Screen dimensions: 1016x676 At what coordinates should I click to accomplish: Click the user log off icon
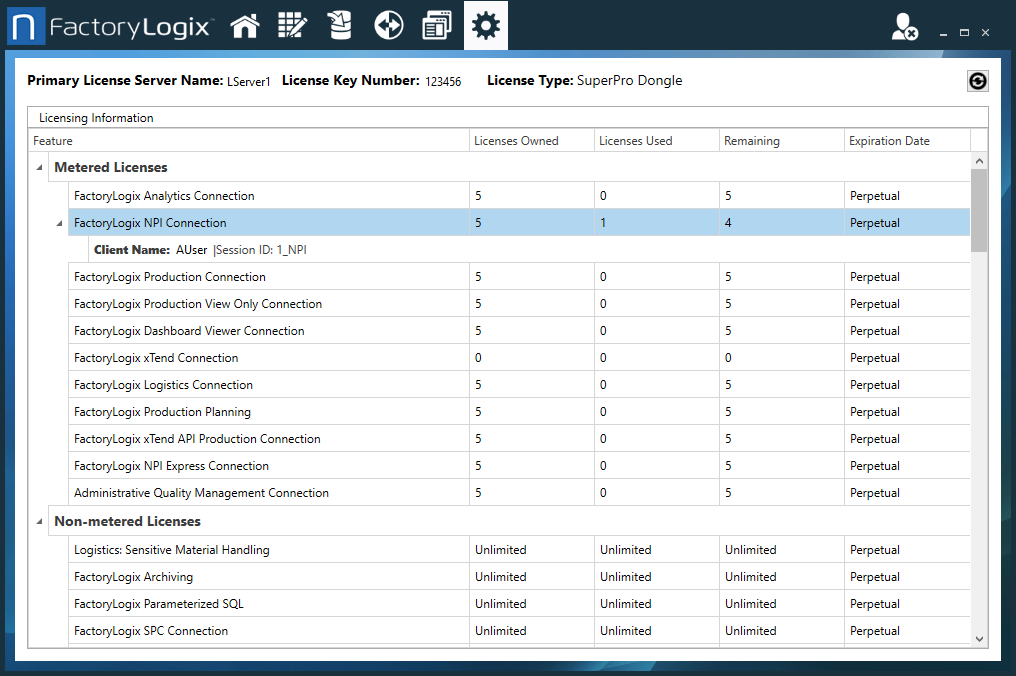coord(904,29)
